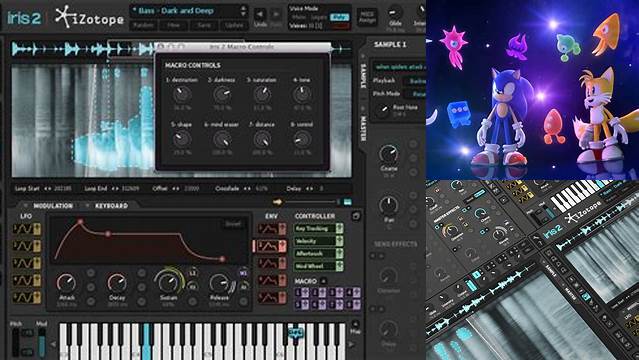
Task: Select the first LFO waveform slot
Action: point(26,229)
